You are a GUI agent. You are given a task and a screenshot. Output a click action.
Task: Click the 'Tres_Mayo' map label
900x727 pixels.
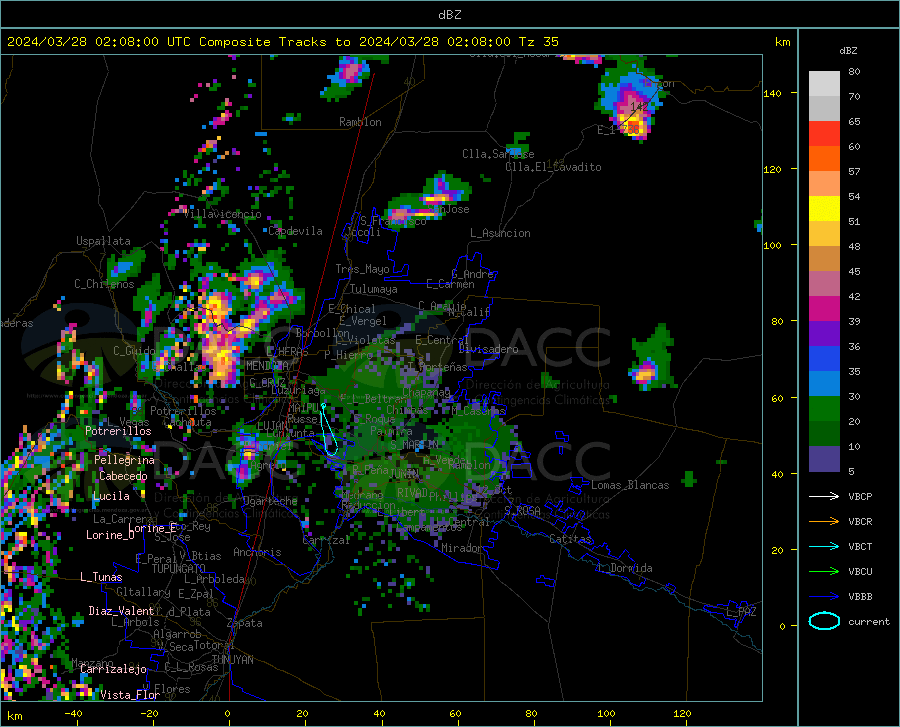click(x=362, y=269)
